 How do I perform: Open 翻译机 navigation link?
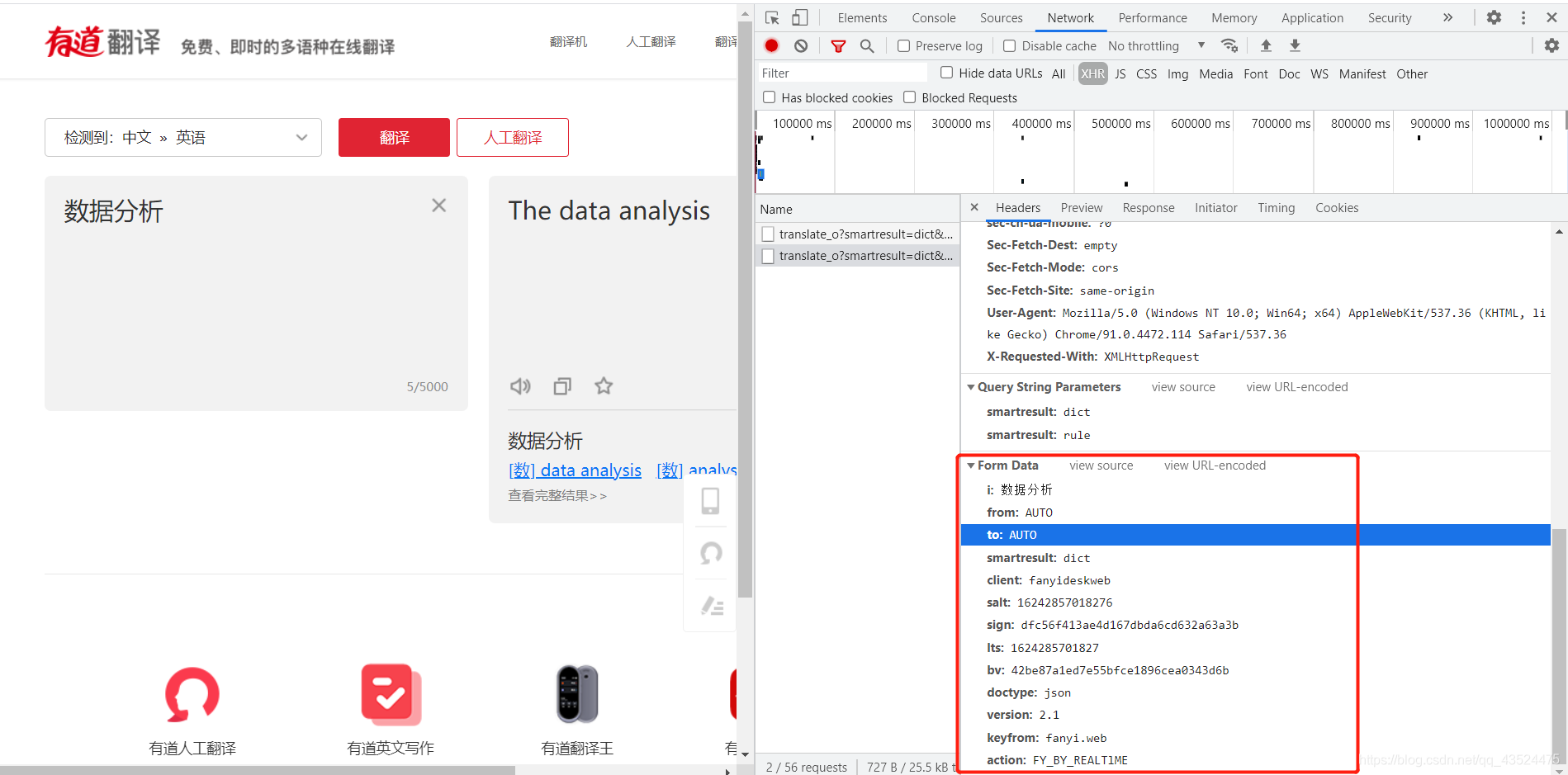click(x=568, y=41)
